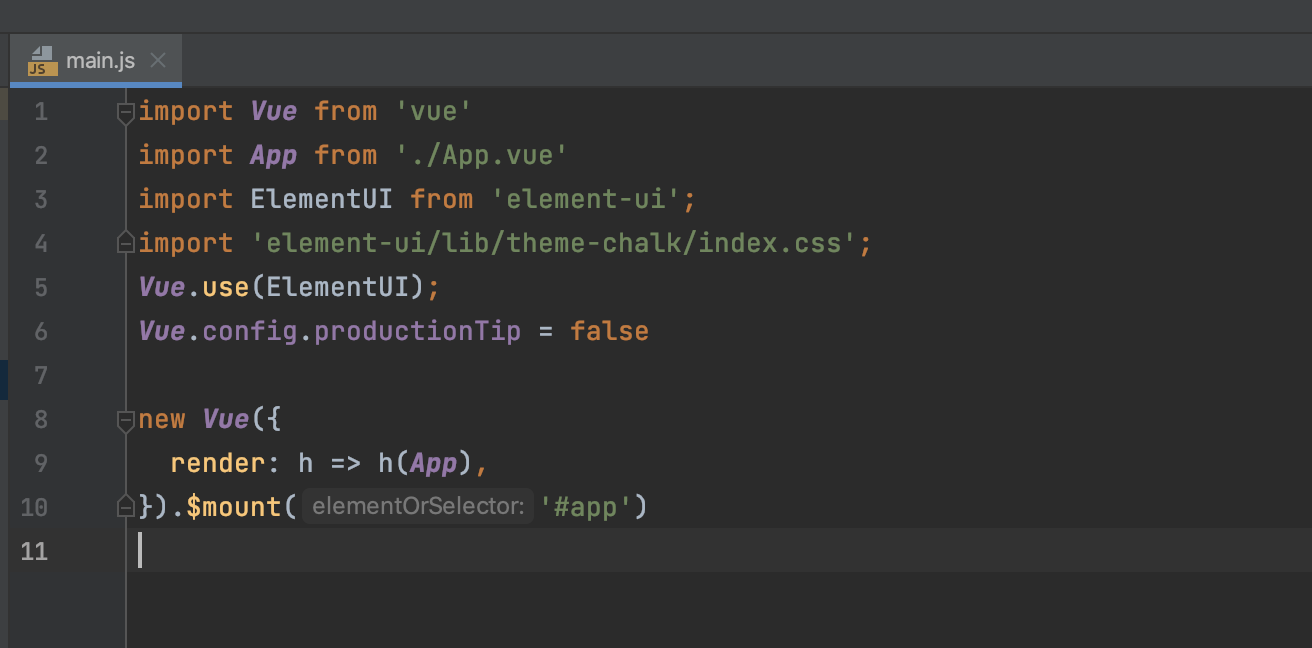Click line number 1 in the gutter
Viewport: 1312px width, 648px height.
pos(41,111)
